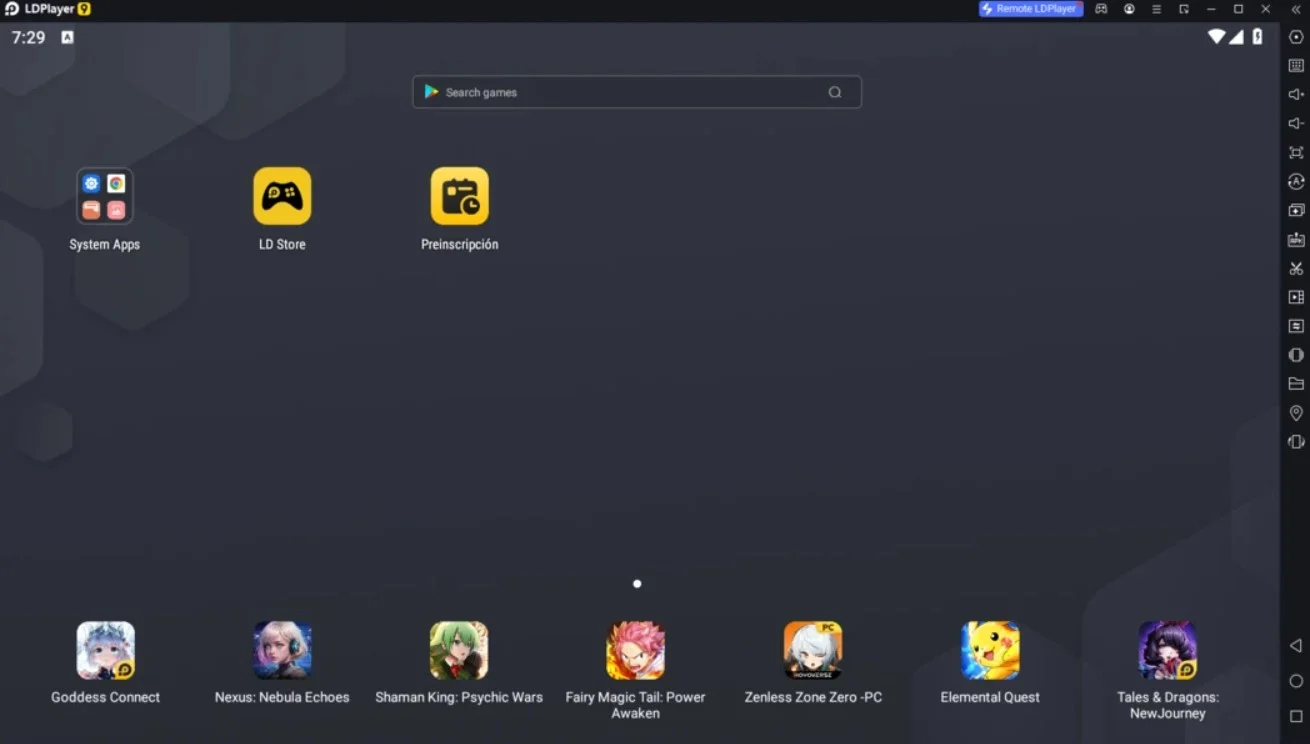Screen dimensions: 1310x744
Task: Click volume up icon in sidebar
Action: [x=1296, y=94]
